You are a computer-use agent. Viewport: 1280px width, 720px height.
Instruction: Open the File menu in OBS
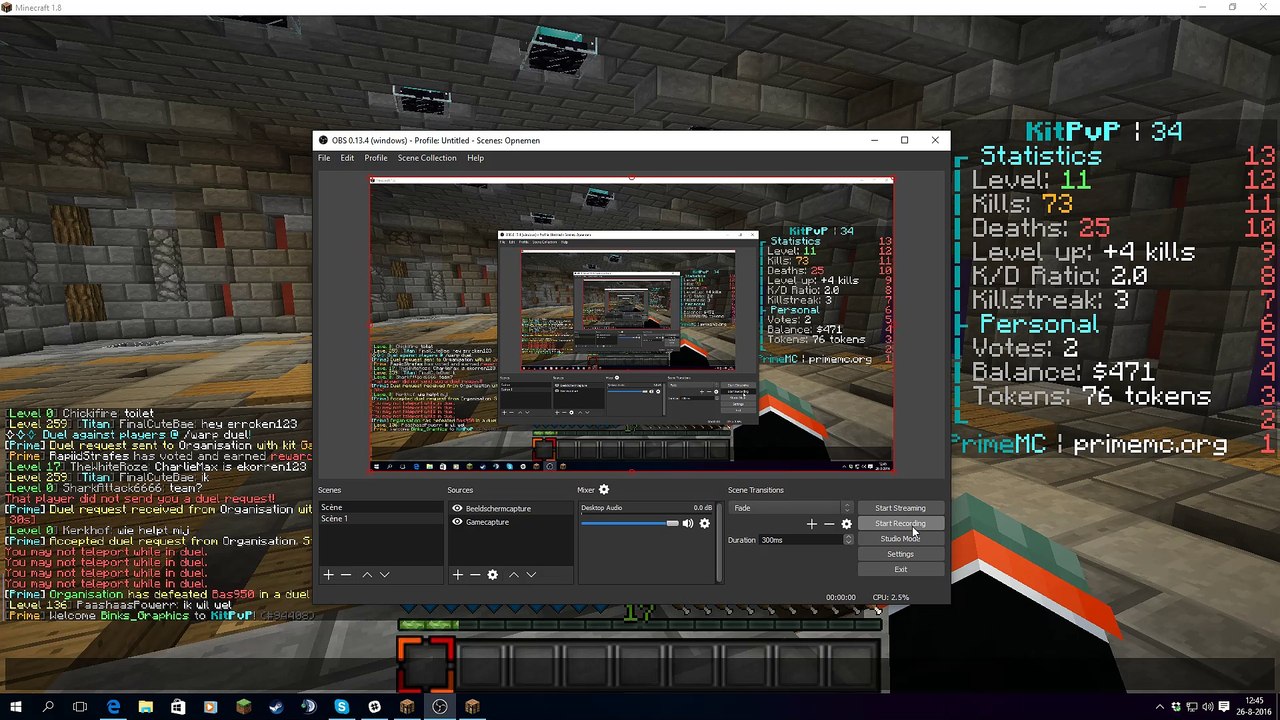point(324,158)
